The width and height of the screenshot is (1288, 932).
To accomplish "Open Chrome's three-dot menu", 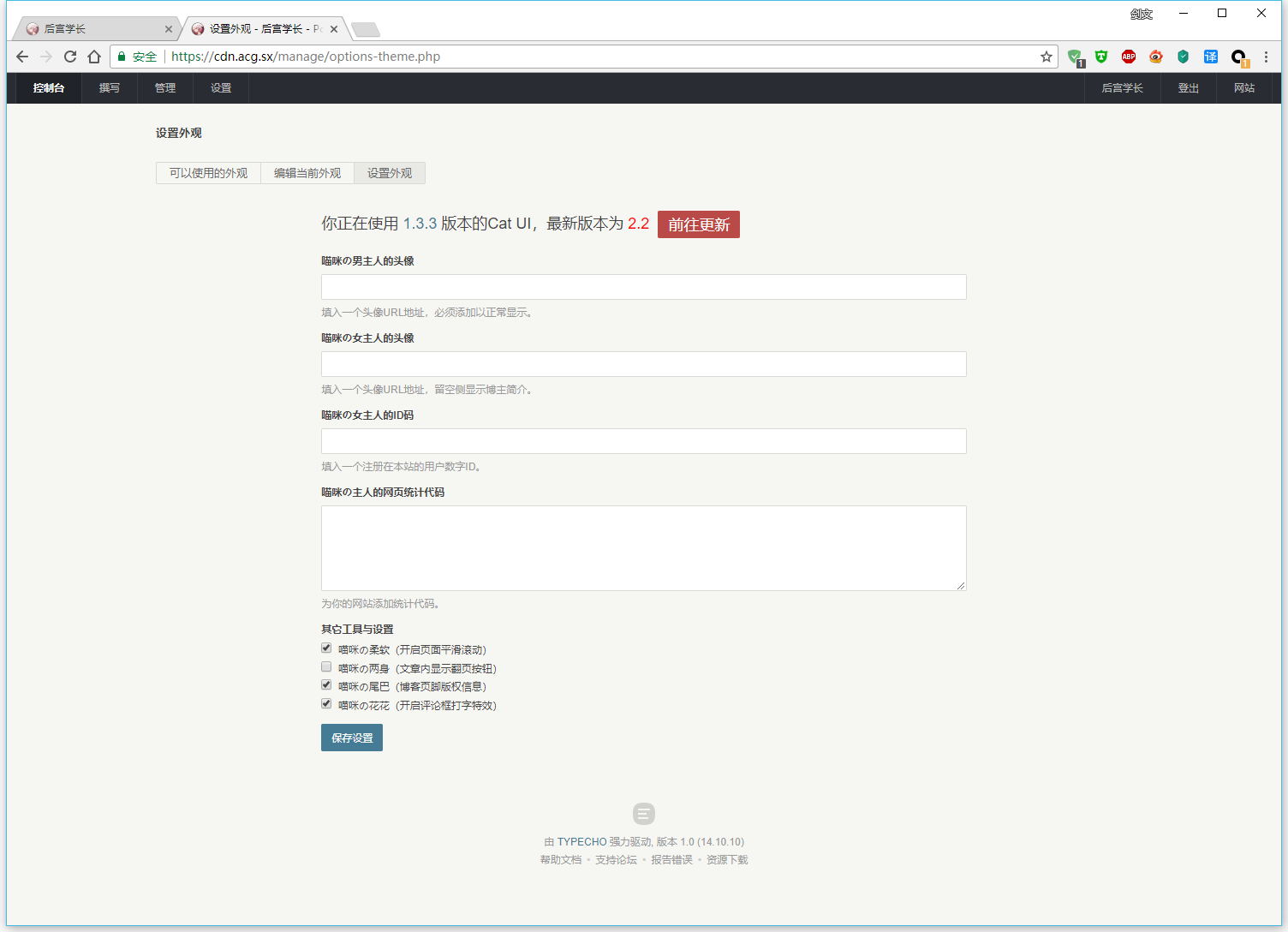I will (1266, 57).
